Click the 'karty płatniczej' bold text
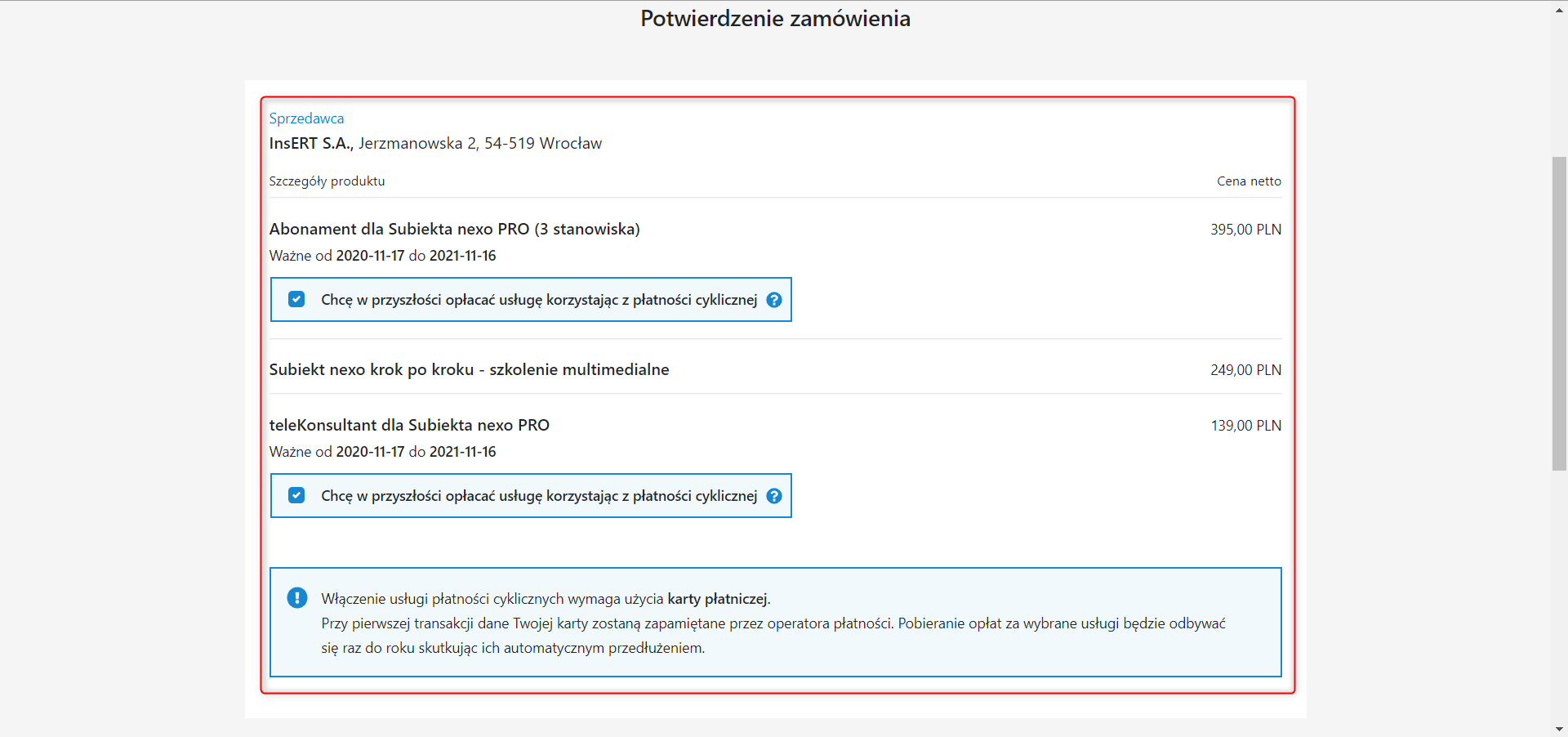Image resolution: width=1568 pixels, height=737 pixels. 718,599
